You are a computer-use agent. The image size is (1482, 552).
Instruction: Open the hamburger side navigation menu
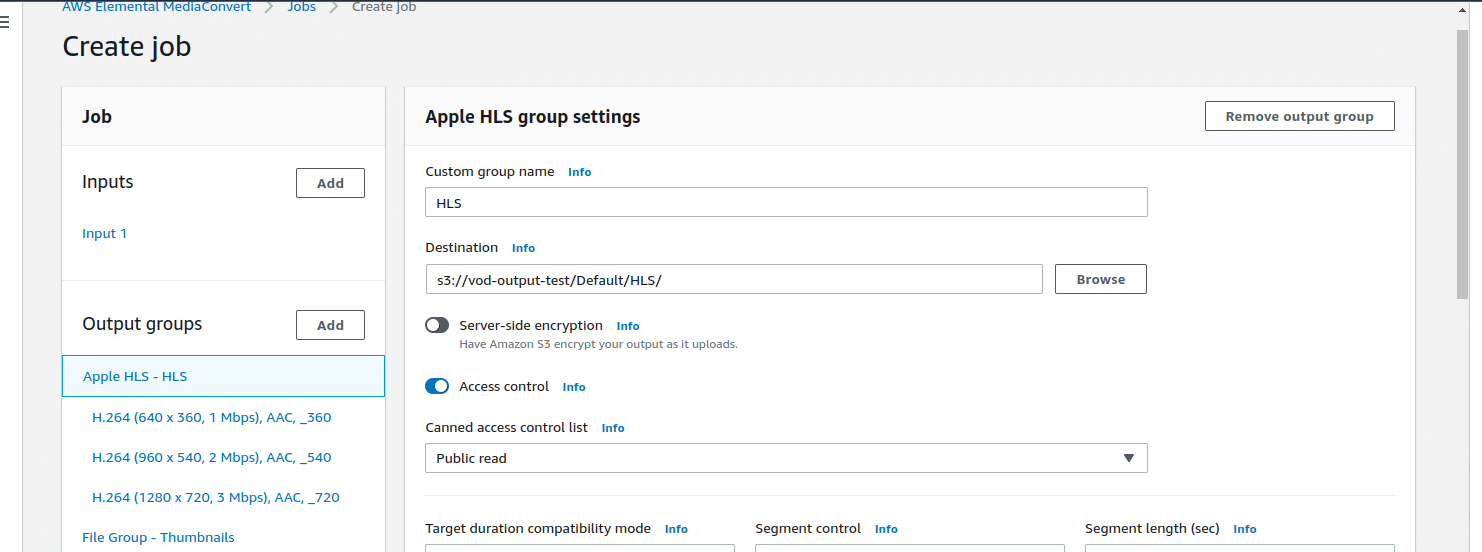[5, 24]
